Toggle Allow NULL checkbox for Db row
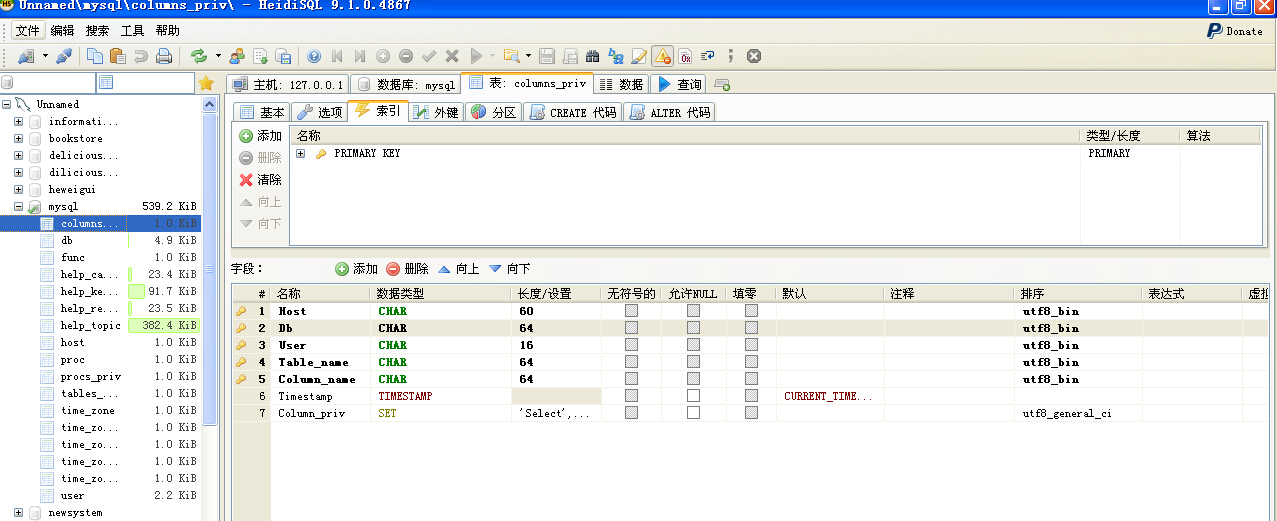This screenshot has height=521, width=1277. [x=693, y=327]
